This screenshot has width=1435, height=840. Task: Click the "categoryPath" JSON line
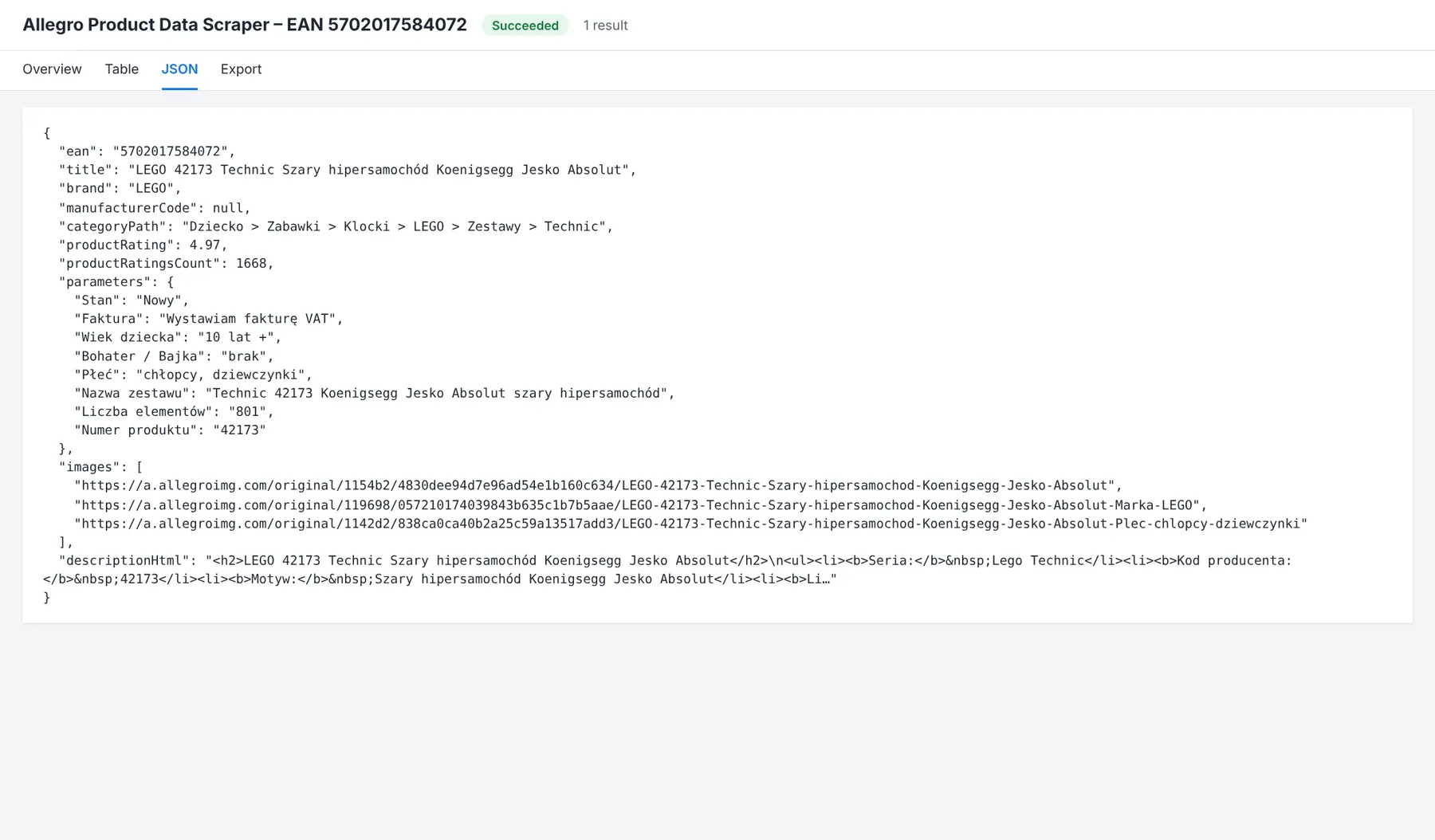coord(336,226)
